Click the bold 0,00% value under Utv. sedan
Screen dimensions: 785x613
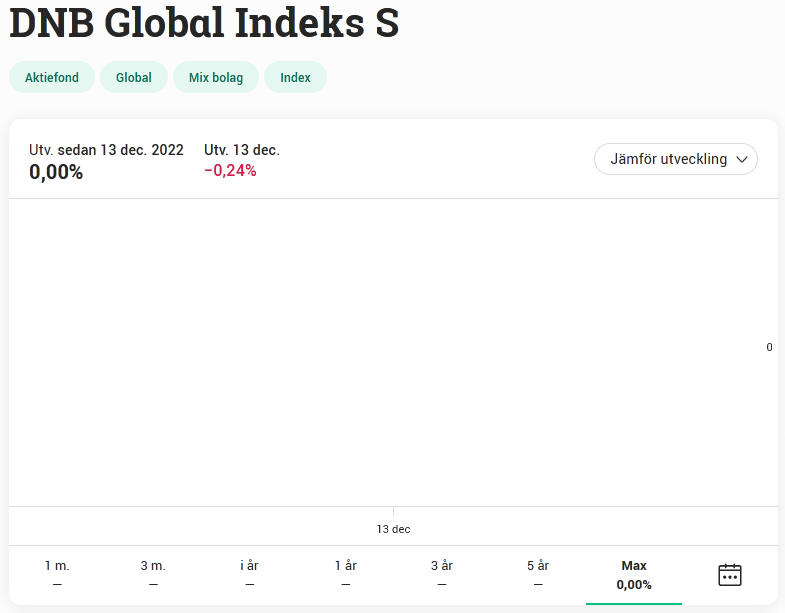(56, 172)
